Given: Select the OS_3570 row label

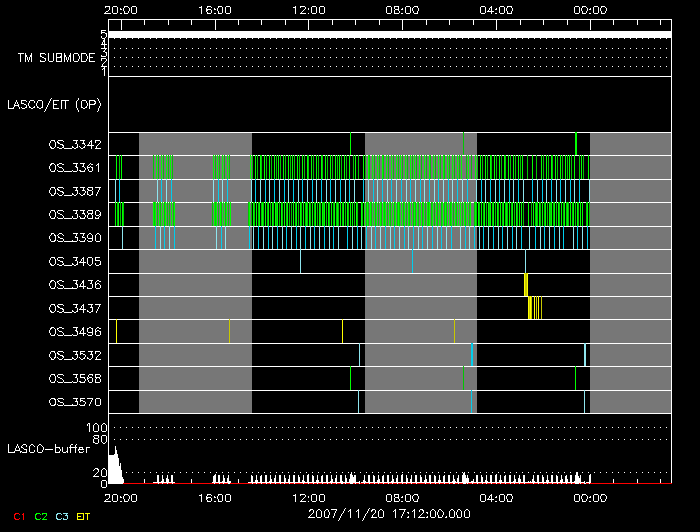Looking at the screenshot, I should coord(74,402).
